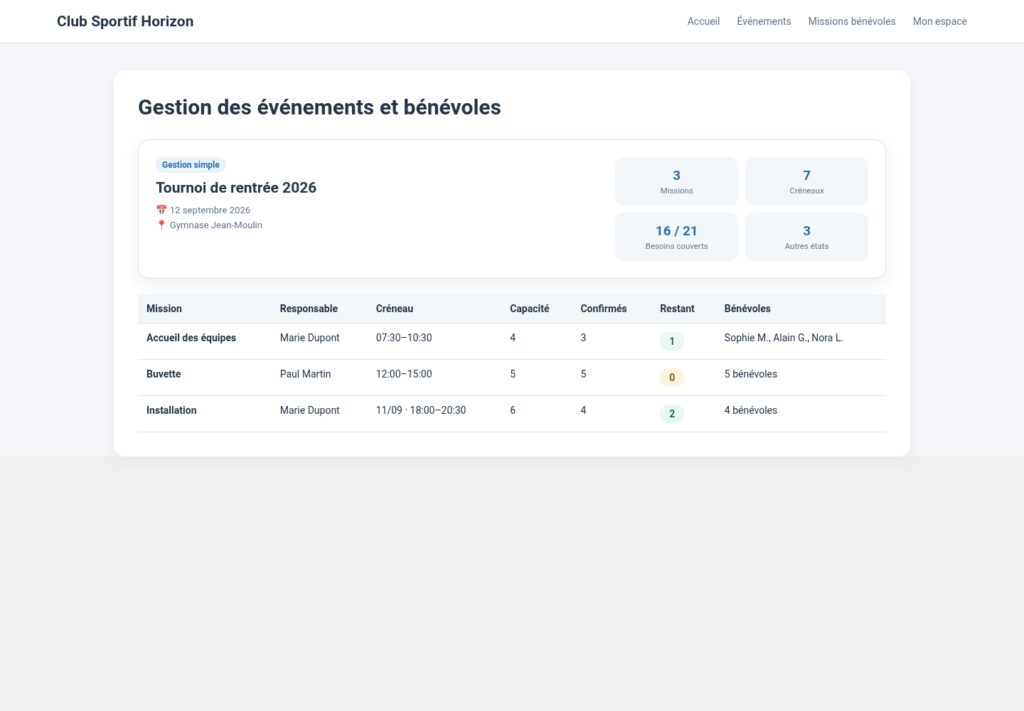Click the Restant column header

(677, 309)
